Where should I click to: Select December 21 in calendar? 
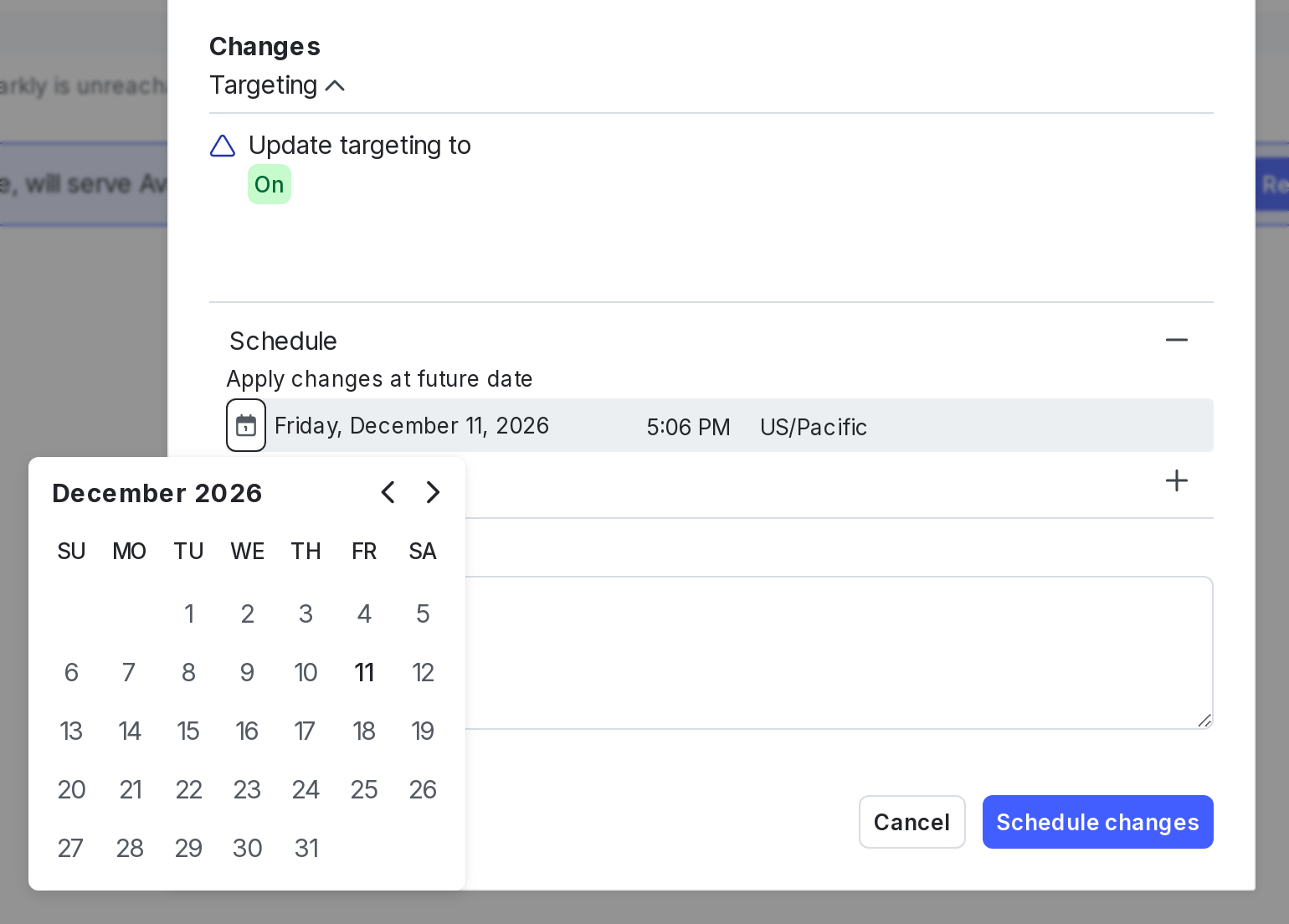[130, 790]
